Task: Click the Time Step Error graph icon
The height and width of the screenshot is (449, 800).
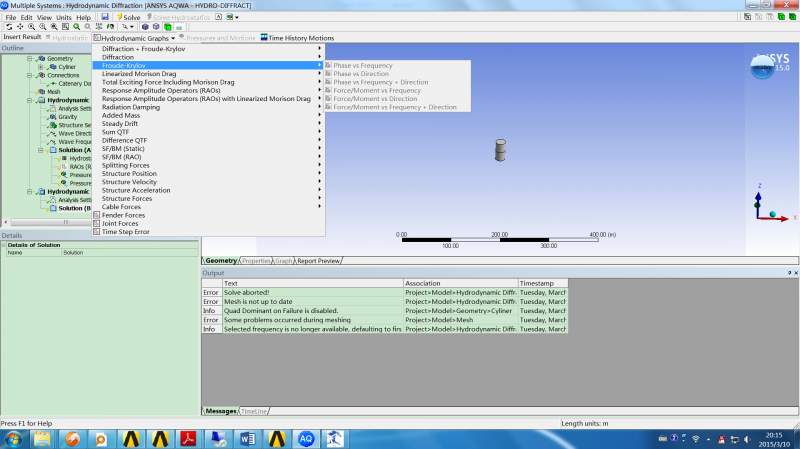Action: click(96, 232)
